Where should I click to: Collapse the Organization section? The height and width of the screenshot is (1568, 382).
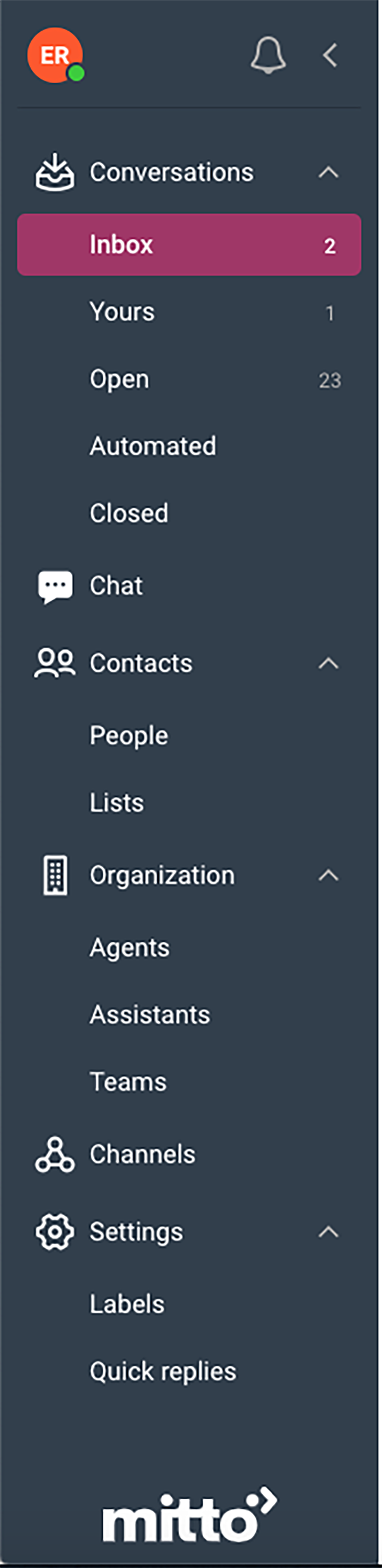(329, 875)
